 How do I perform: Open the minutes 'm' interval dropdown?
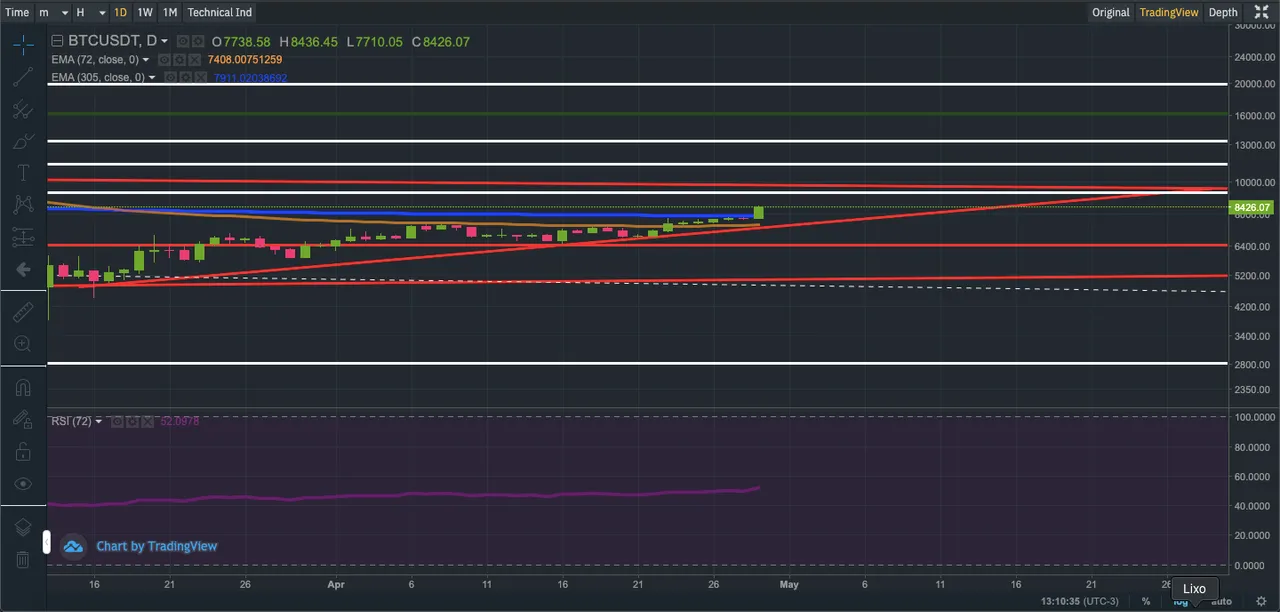54,12
